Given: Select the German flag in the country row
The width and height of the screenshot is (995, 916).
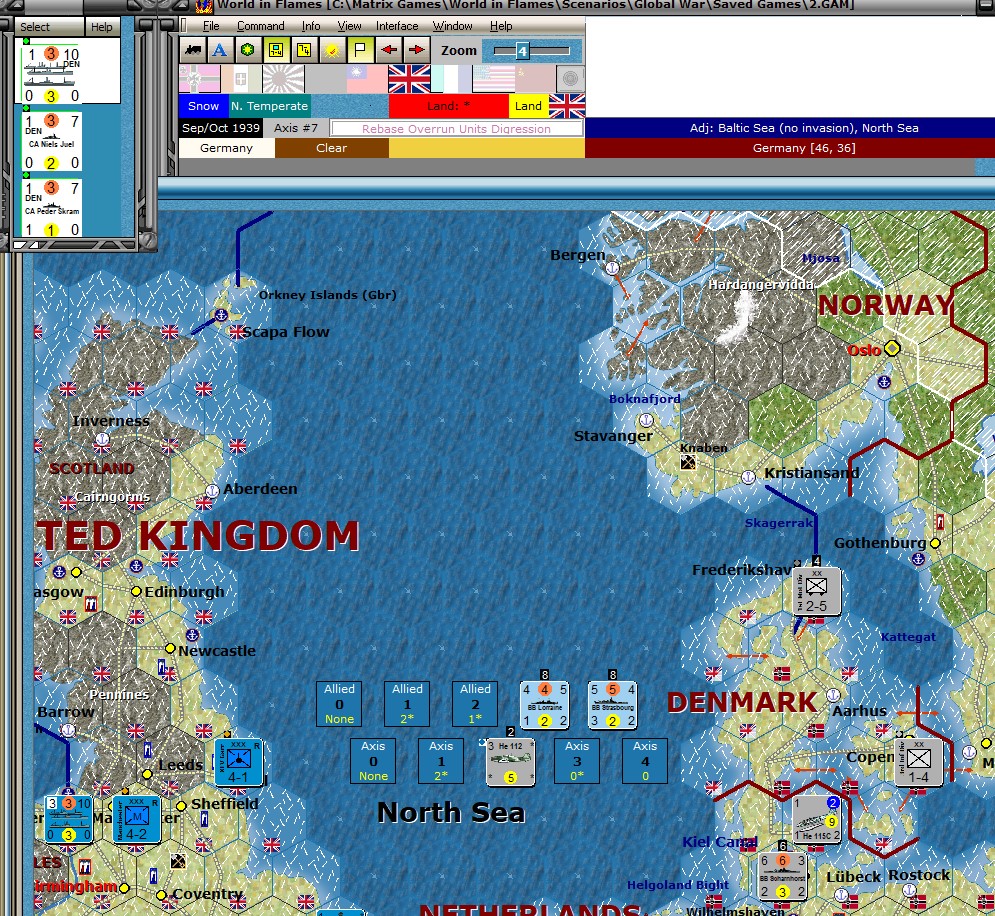Looking at the screenshot, I should [x=199, y=79].
